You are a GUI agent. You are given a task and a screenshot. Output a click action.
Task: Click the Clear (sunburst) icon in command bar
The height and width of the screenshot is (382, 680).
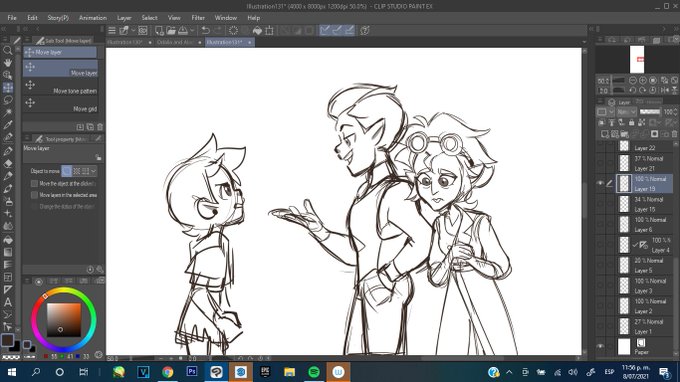coord(233,30)
